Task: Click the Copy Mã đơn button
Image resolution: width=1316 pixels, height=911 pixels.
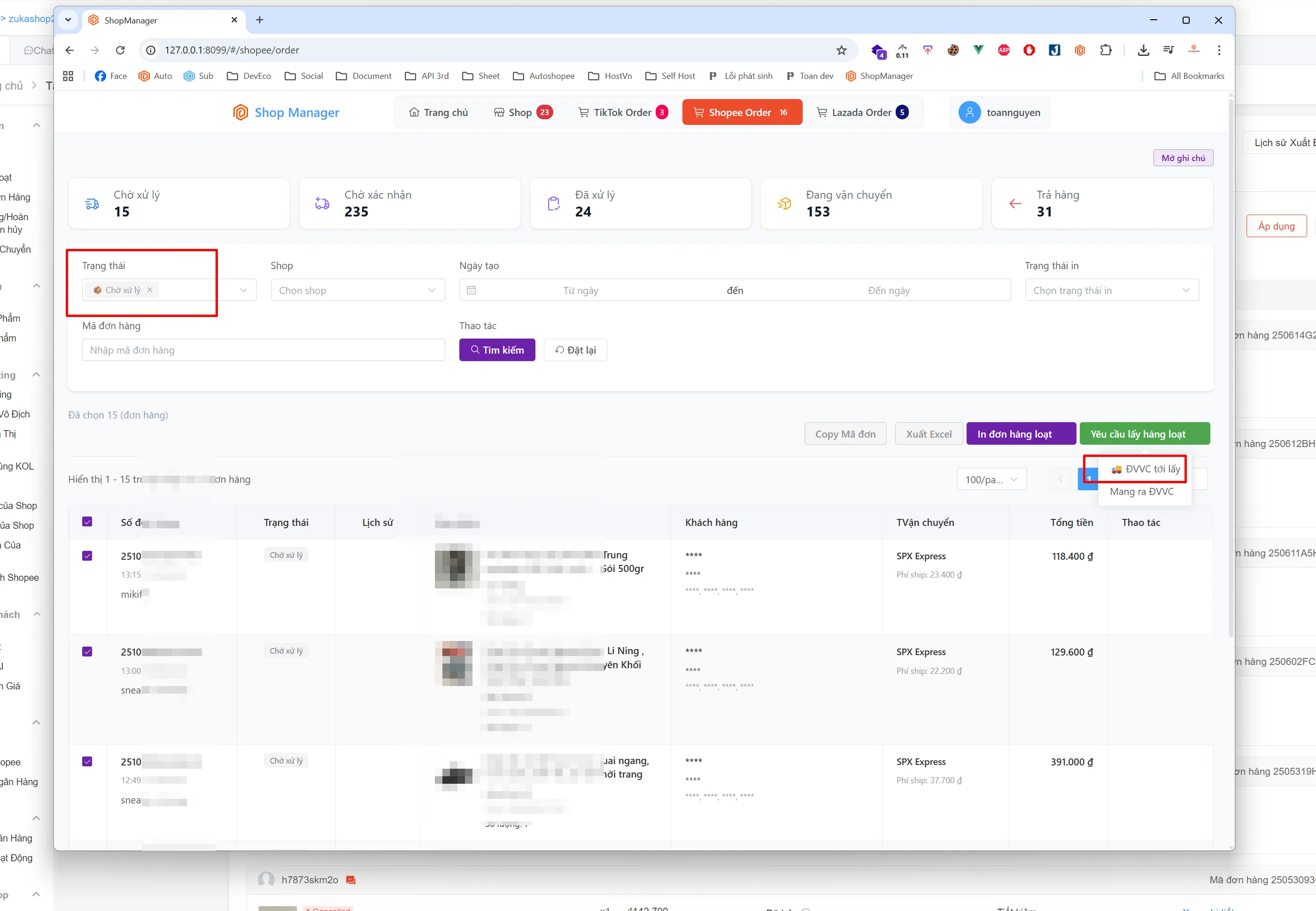Action: pyautogui.click(x=845, y=434)
